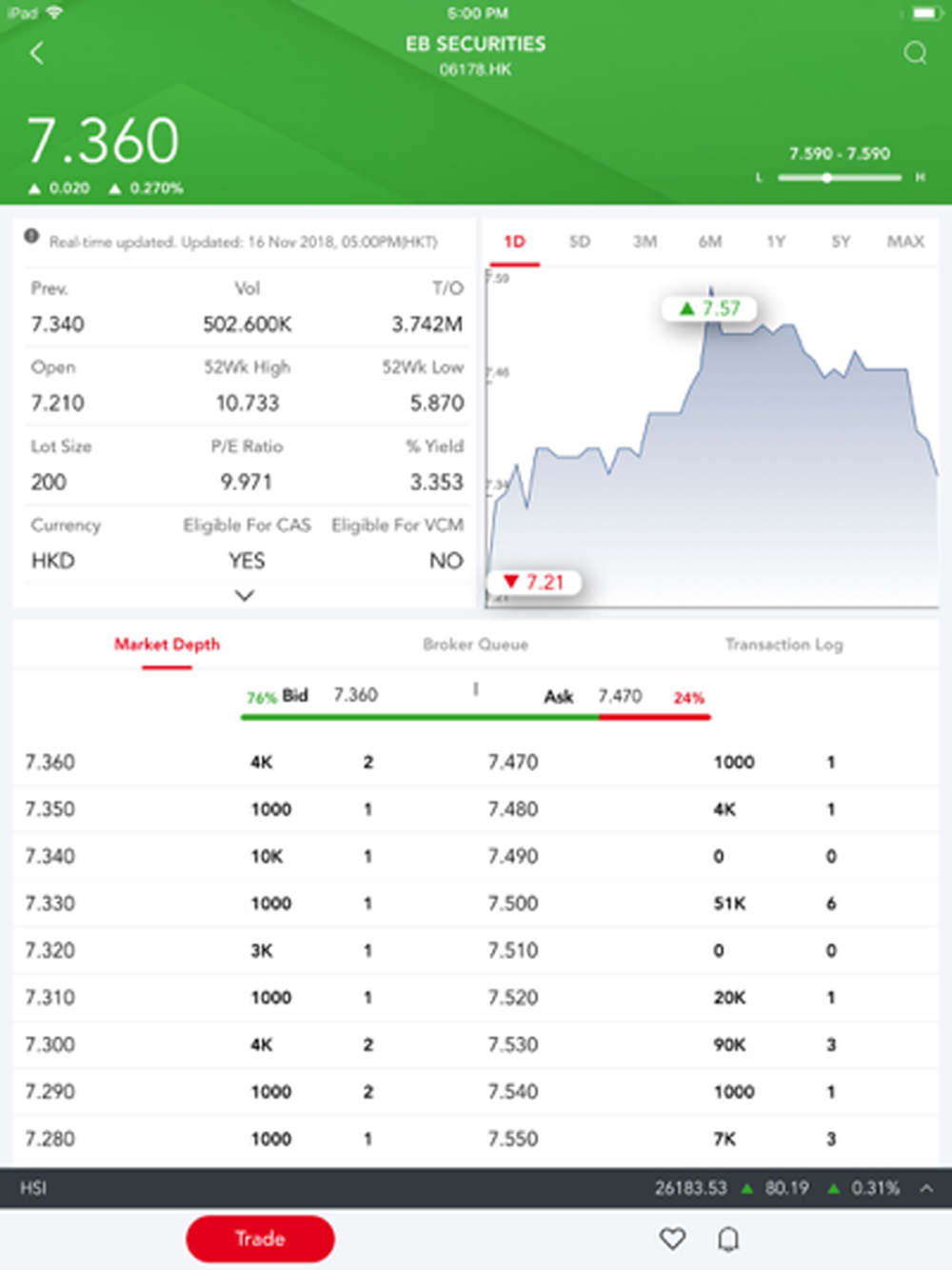Select ask price 7.550 row
This screenshot has width=952, height=1270.
tap(708, 1140)
